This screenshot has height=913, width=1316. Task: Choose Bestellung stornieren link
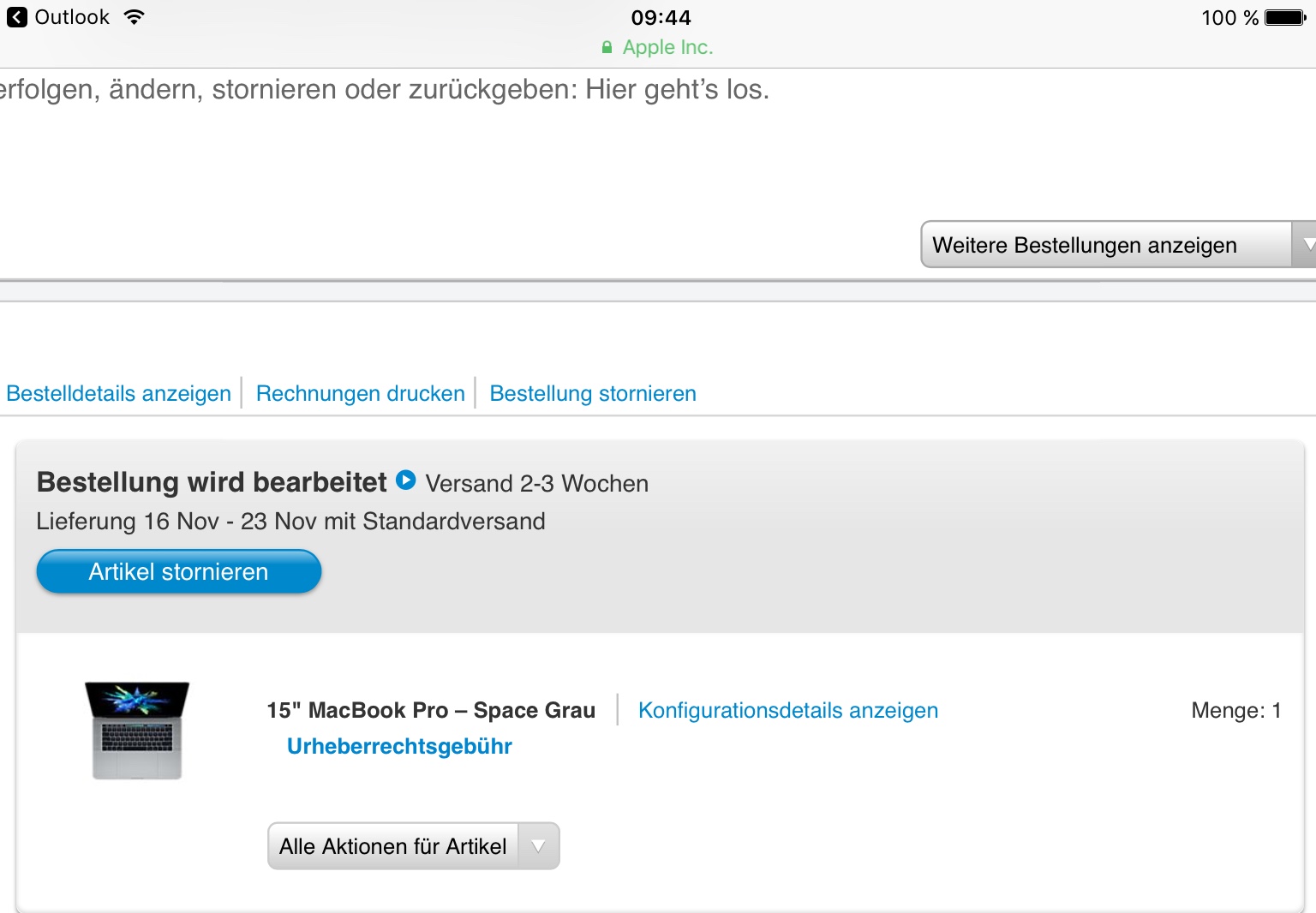[593, 393]
